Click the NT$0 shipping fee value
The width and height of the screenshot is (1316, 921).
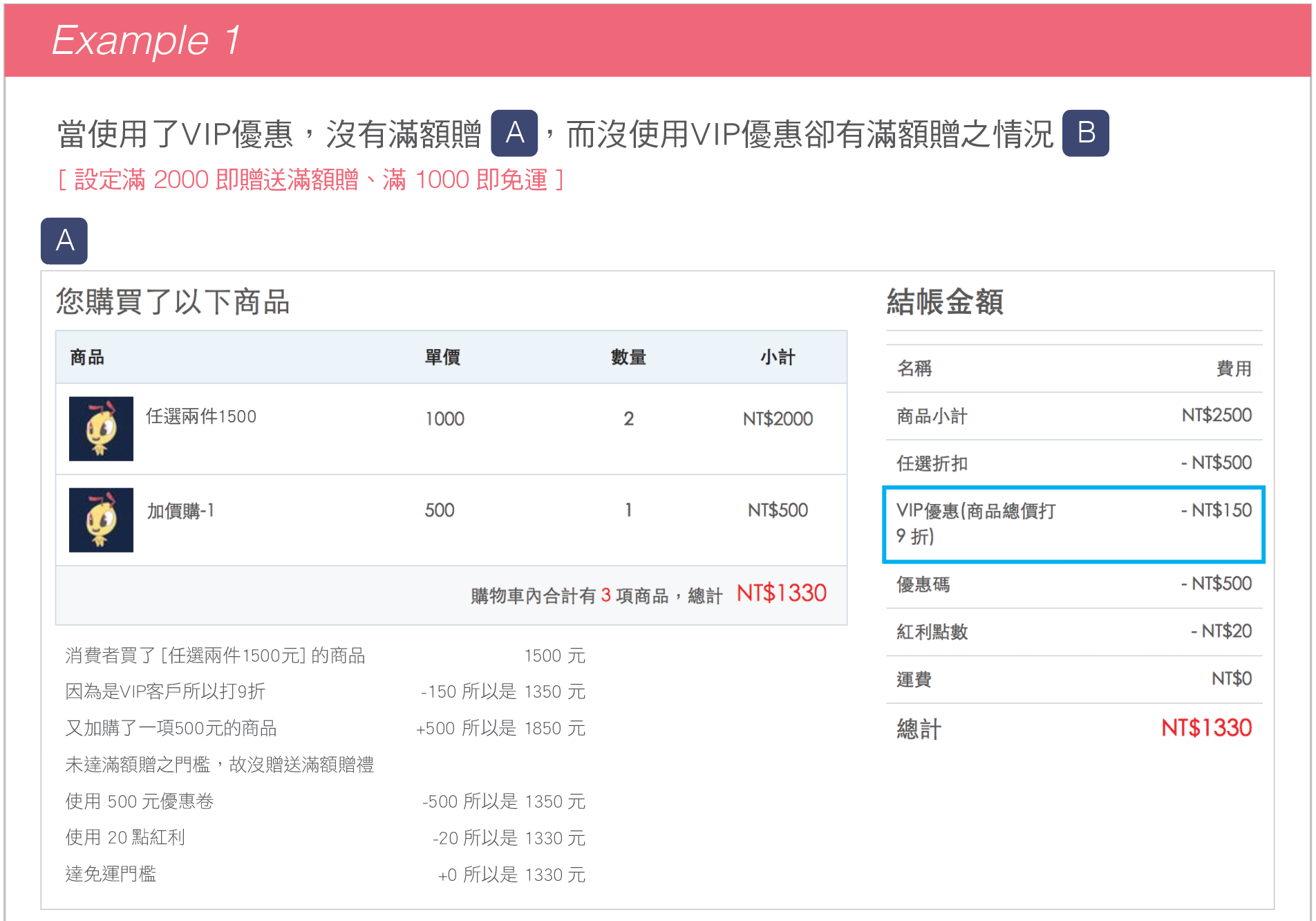(x=1232, y=678)
